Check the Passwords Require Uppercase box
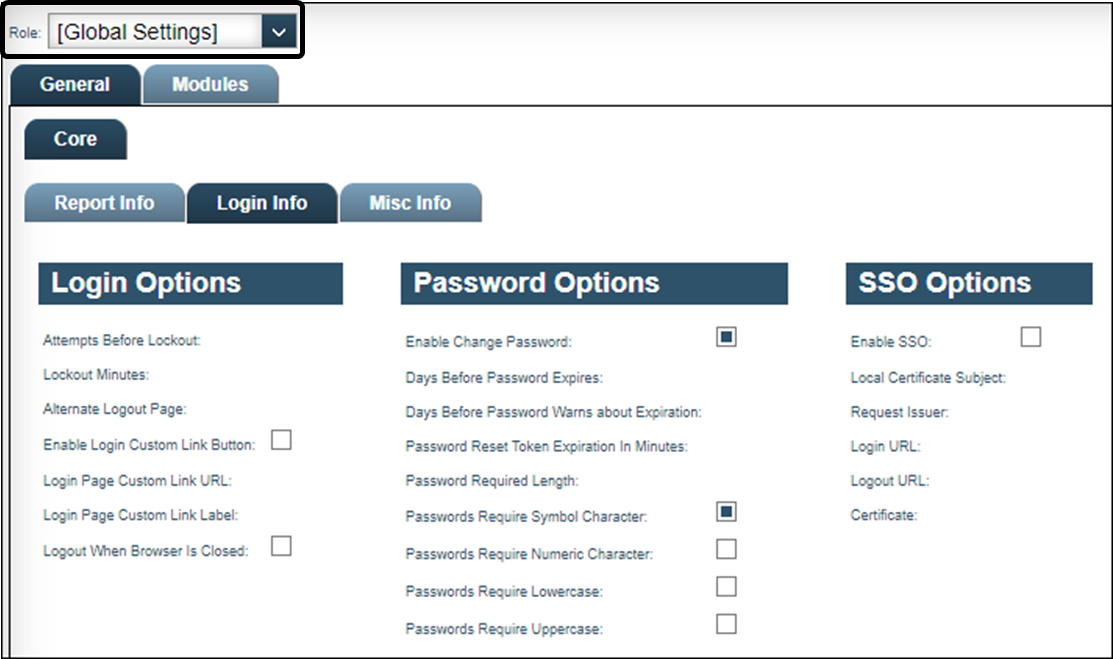The height and width of the screenshot is (659, 1113). pos(726,624)
